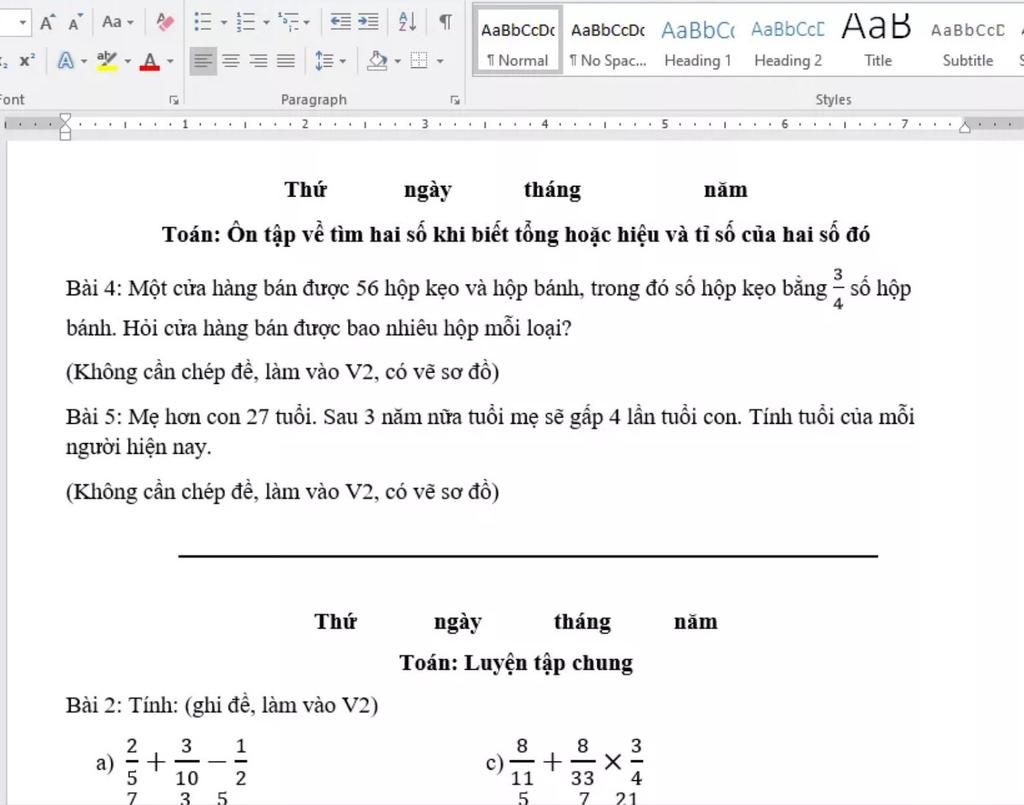The width and height of the screenshot is (1024, 805).
Task: Apply a bulleted list
Action: coord(203,22)
